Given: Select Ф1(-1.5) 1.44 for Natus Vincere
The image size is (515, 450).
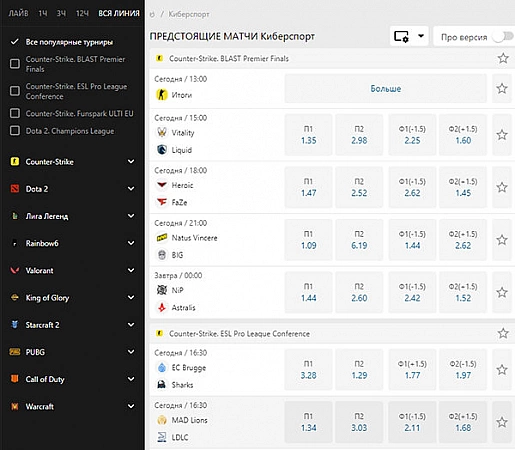Looking at the screenshot, I should click(x=412, y=240).
